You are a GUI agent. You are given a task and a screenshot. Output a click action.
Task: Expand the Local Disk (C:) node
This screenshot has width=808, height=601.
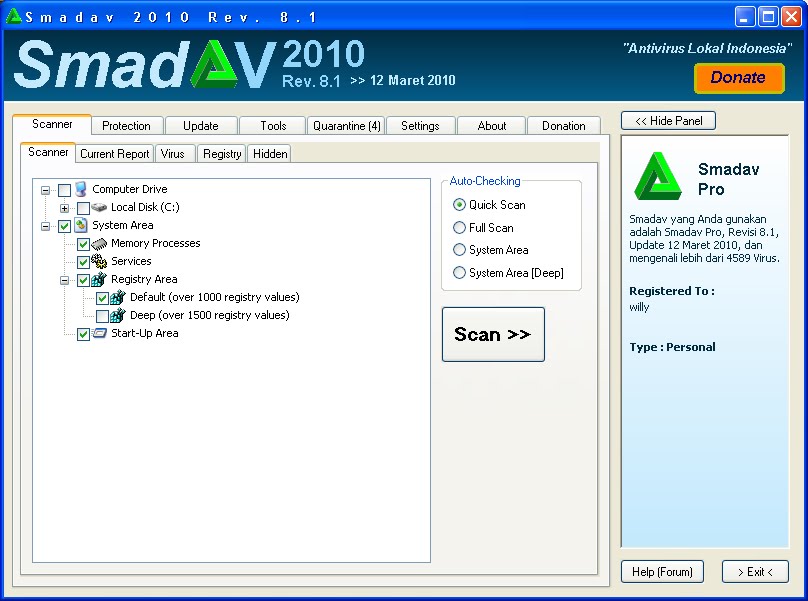click(x=64, y=207)
